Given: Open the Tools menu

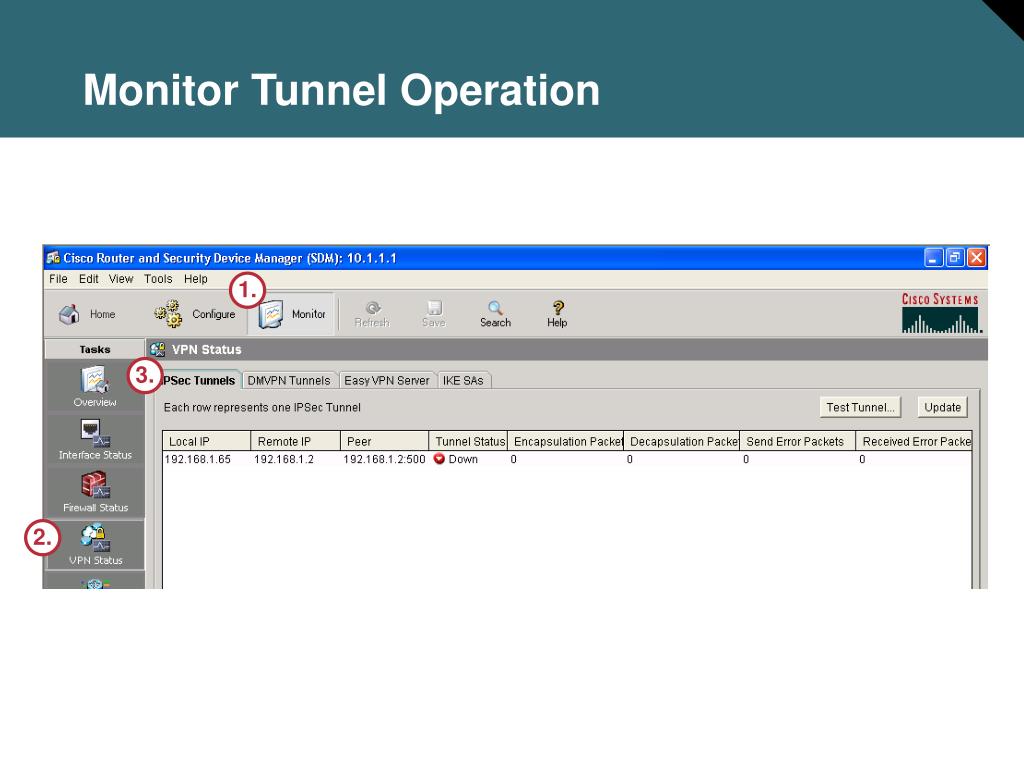Looking at the screenshot, I should pyautogui.click(x=158, y=279).
